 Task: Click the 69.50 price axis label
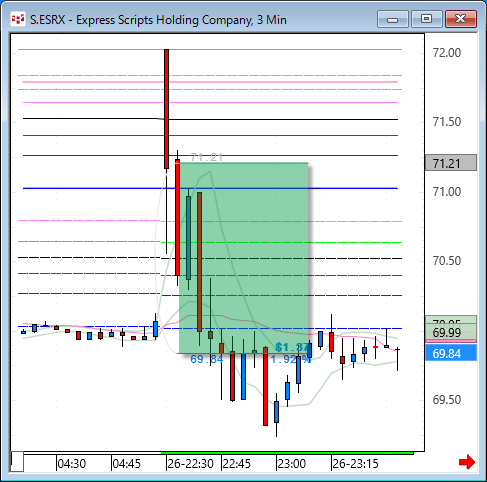[447, 399]
